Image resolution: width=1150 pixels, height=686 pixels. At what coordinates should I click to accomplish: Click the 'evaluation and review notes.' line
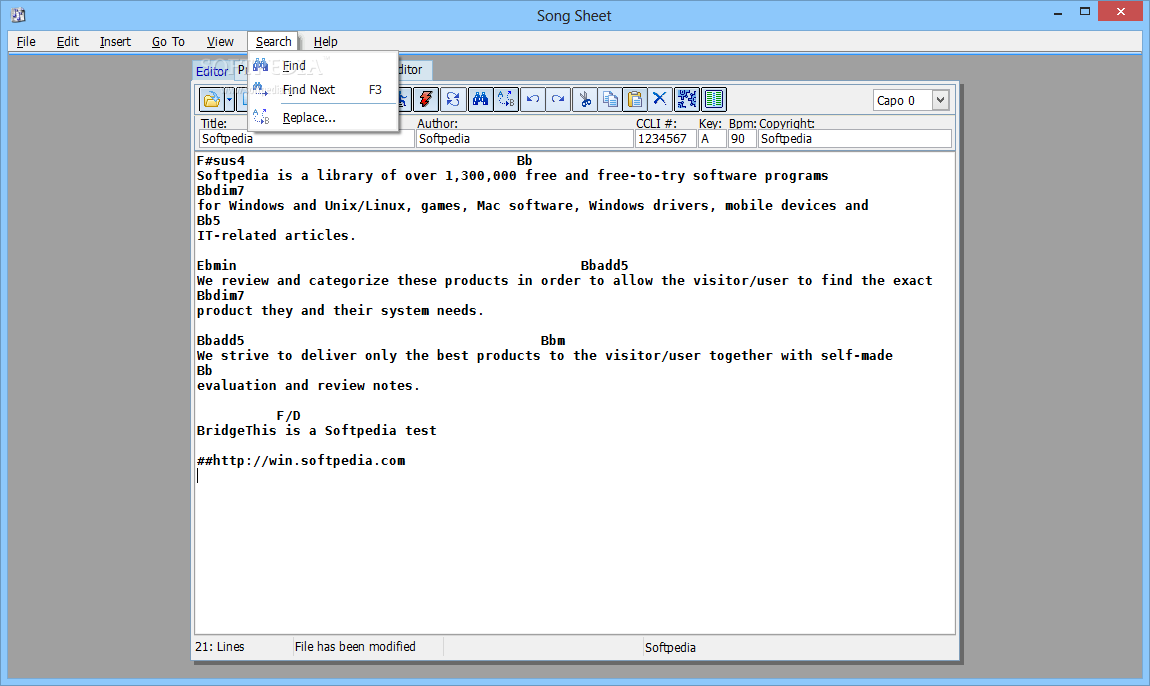[x=308, y=386]
